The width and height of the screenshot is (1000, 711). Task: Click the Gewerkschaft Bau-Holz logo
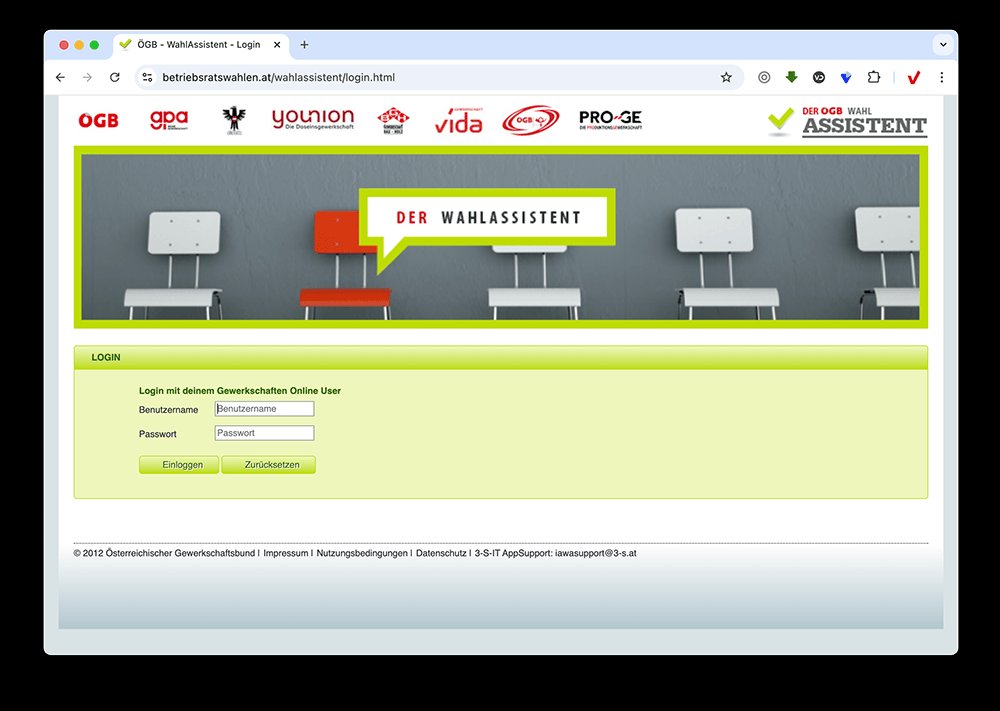point(392,119)
